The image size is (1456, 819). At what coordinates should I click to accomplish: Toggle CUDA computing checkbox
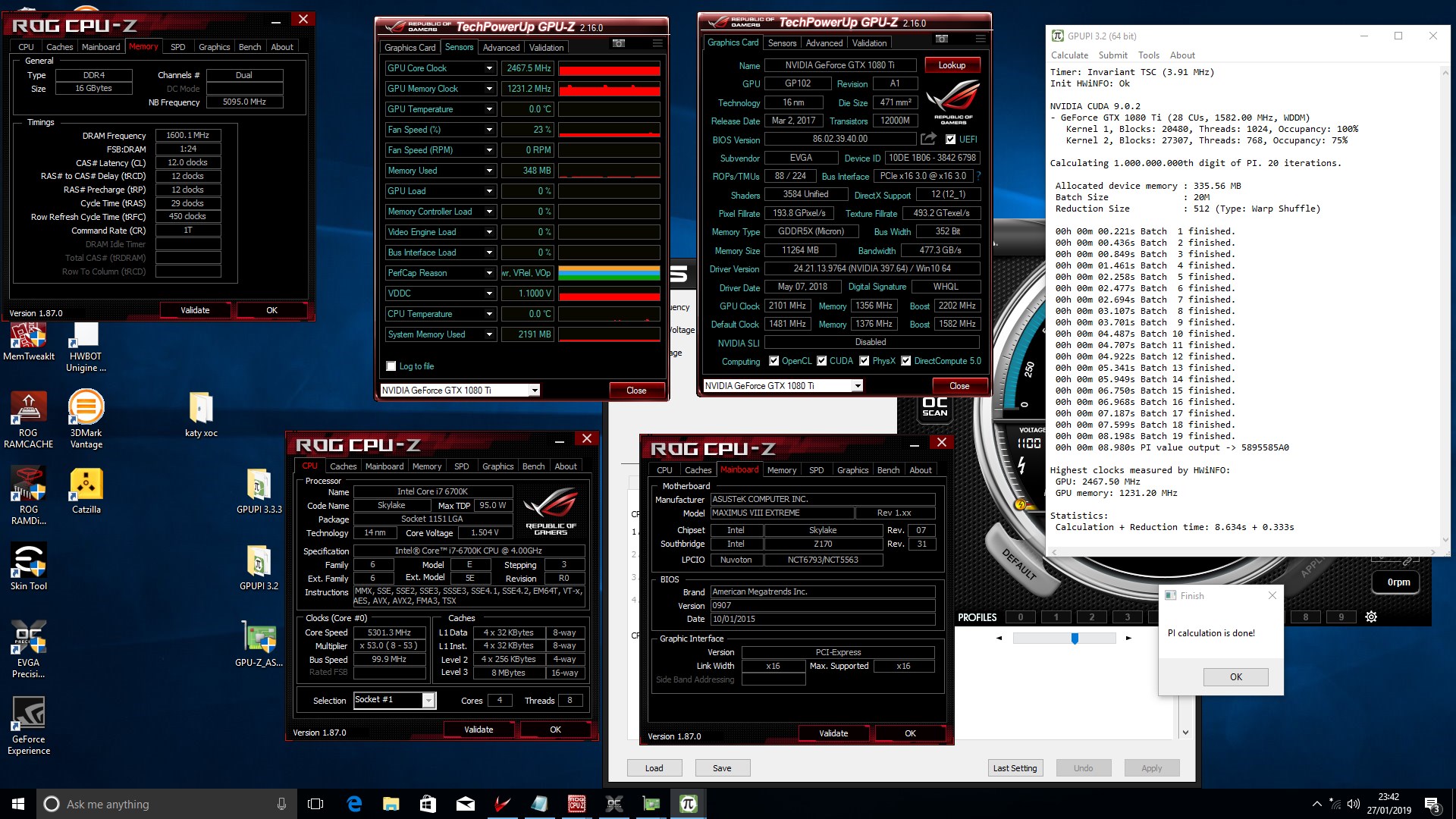click(821, 361)
